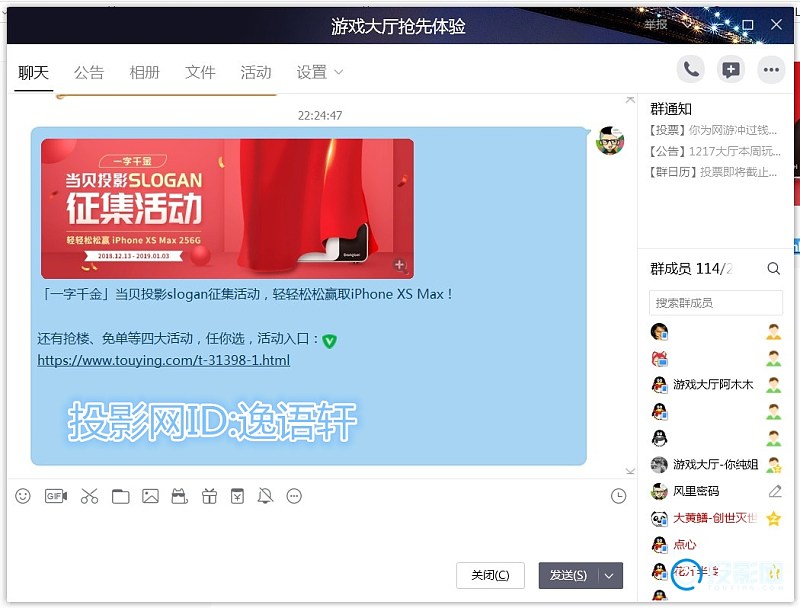The image size is (800, 608).
Task: Open the 文件 tab
Action: [x=200, y=72]
